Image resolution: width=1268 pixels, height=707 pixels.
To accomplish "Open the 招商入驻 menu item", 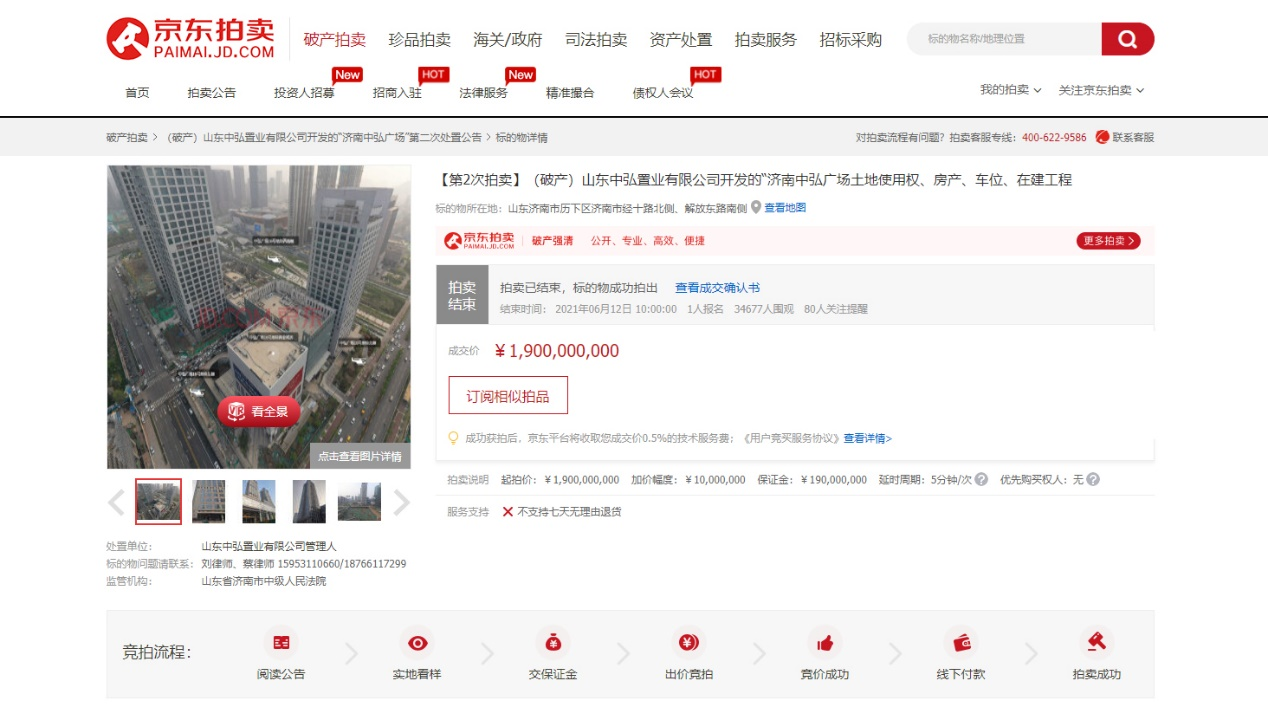I will point(397,92).
